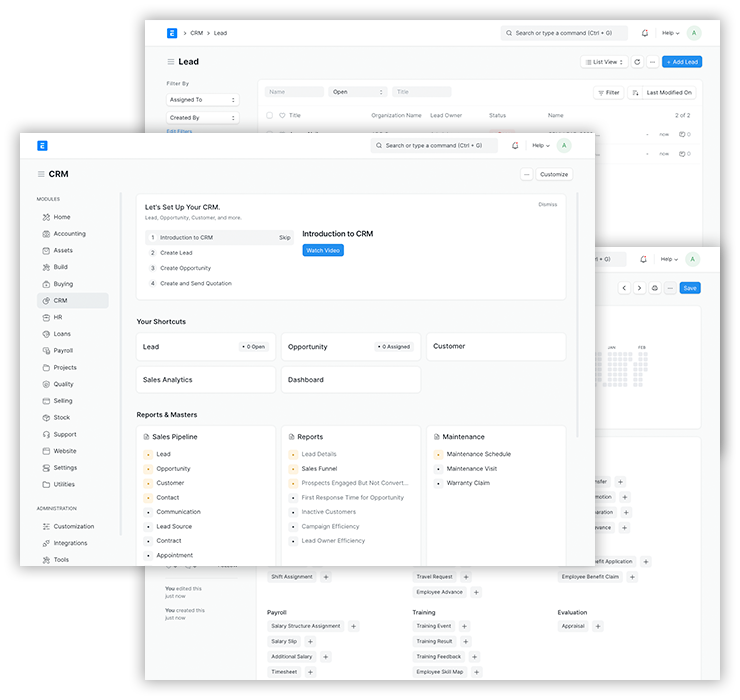Screen dimensions: 740x700
Task: Click Skip on Introduction to CRM step
Action: pos(285,237)
